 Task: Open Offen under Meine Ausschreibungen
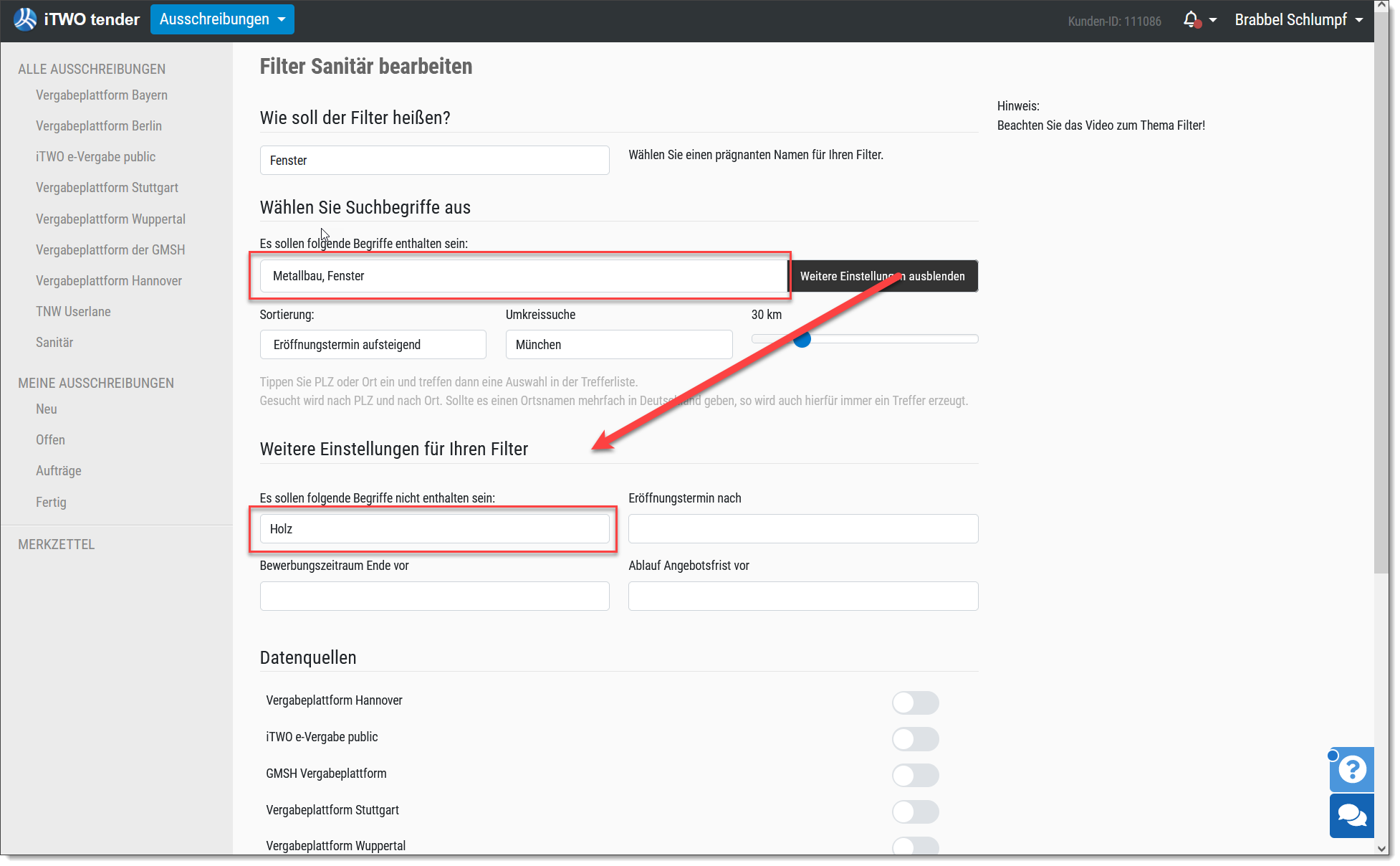point(50,440)
